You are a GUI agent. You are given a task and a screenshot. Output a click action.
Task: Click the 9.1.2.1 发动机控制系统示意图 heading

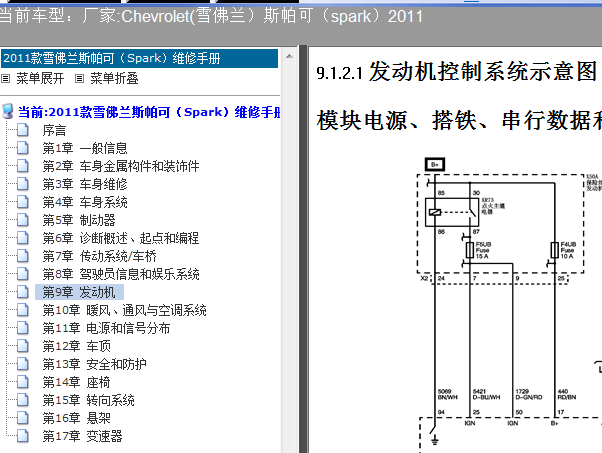(x=456, y=72)
